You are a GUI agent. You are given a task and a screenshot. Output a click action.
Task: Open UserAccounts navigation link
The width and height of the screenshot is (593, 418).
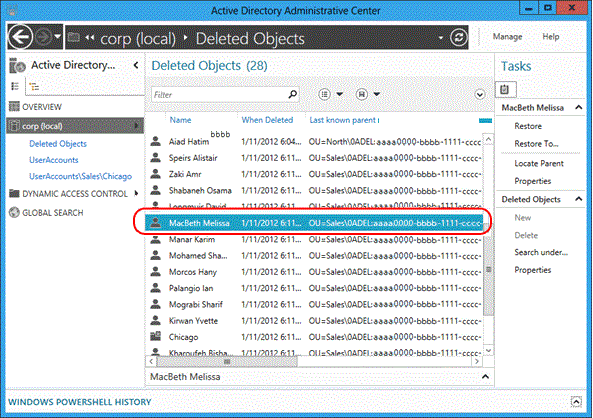click(54, 160)
